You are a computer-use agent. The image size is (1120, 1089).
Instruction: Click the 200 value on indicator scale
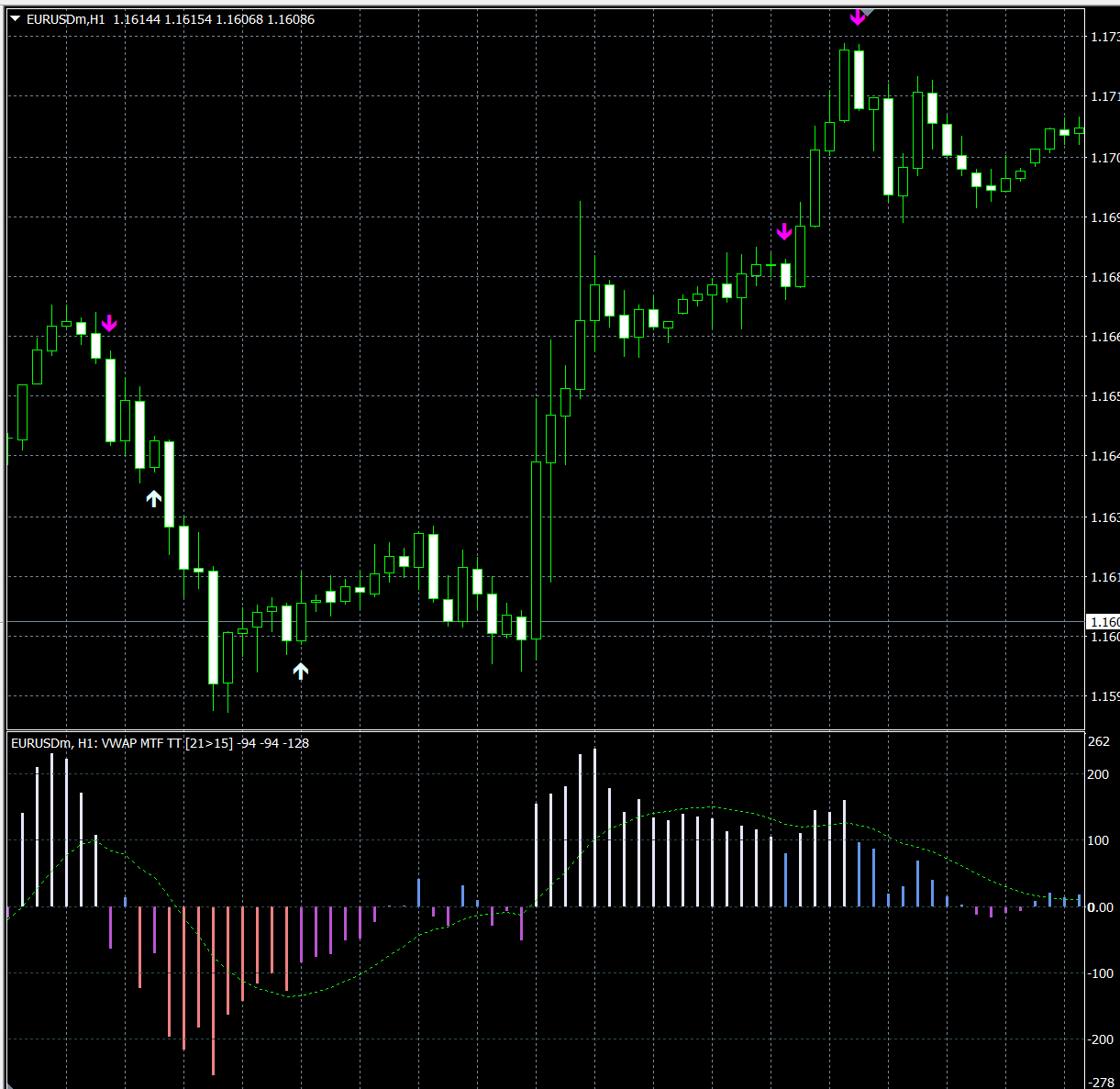click(x=1098, y=774)
